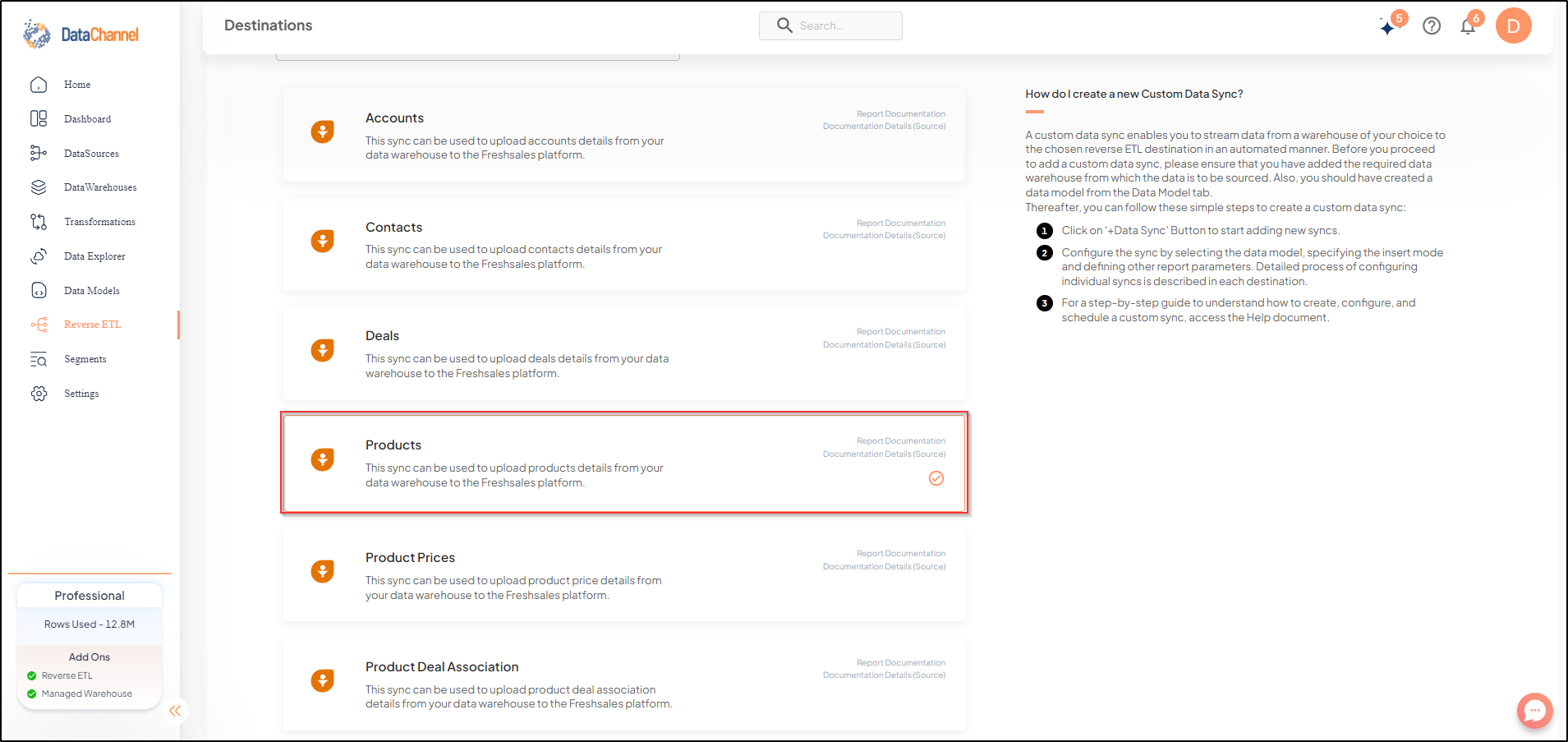
Task: Navigate to DataSources
Action: 92,154
